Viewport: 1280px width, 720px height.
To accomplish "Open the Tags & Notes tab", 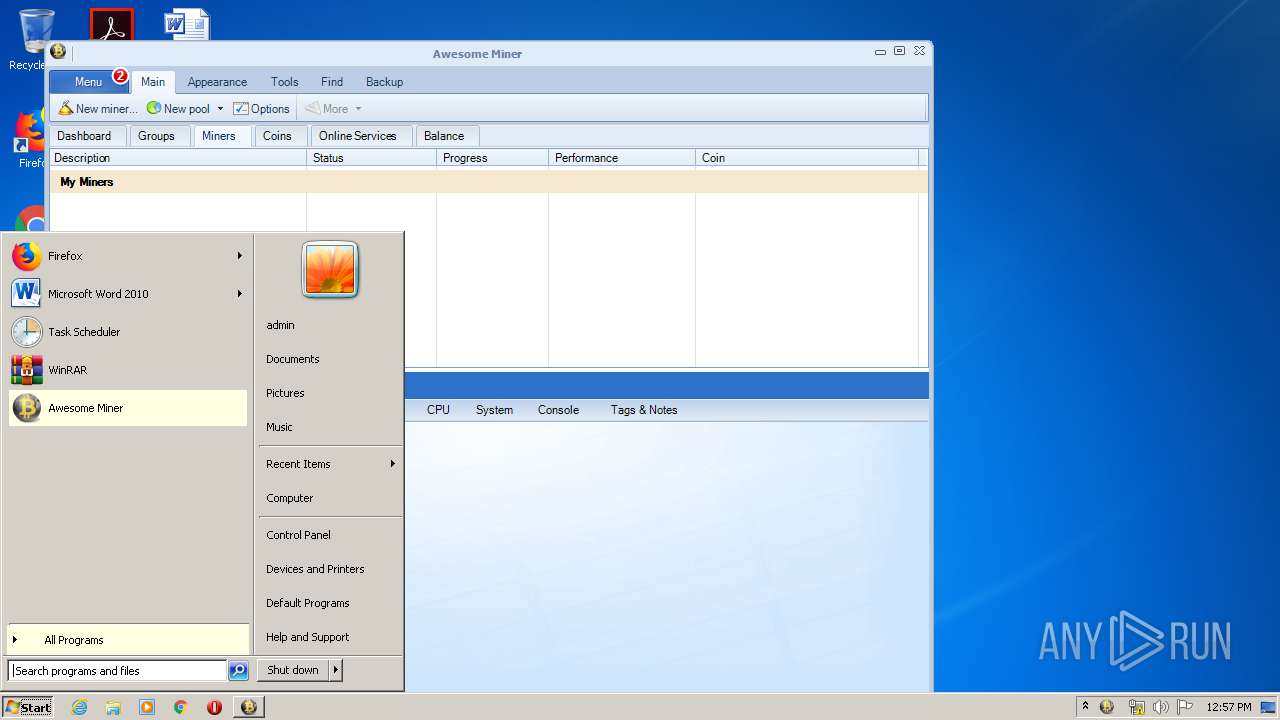I will (x=644, y=410).
